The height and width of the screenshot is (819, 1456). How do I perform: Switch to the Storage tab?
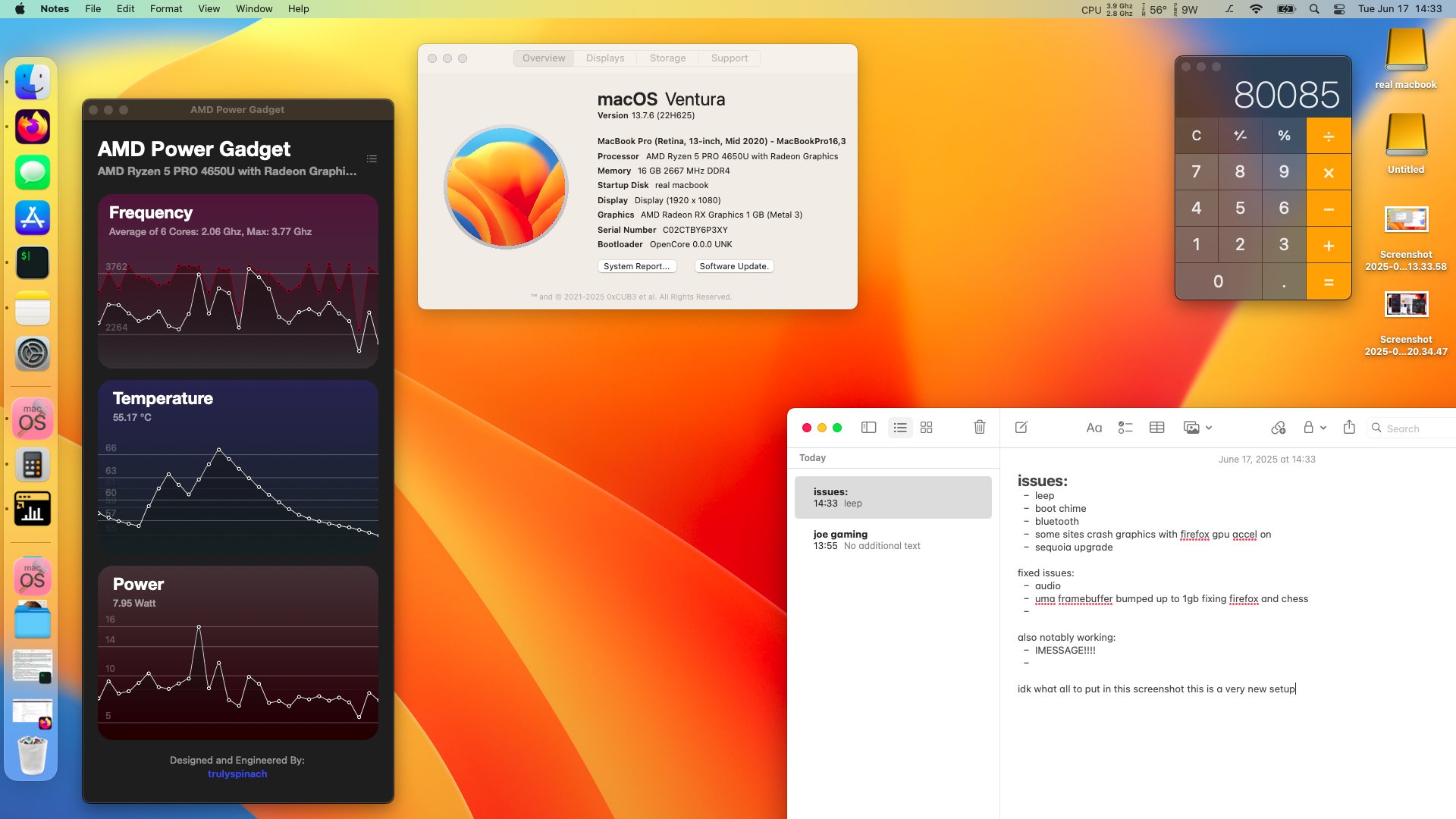pyautogui.click(x=667, y=58)
